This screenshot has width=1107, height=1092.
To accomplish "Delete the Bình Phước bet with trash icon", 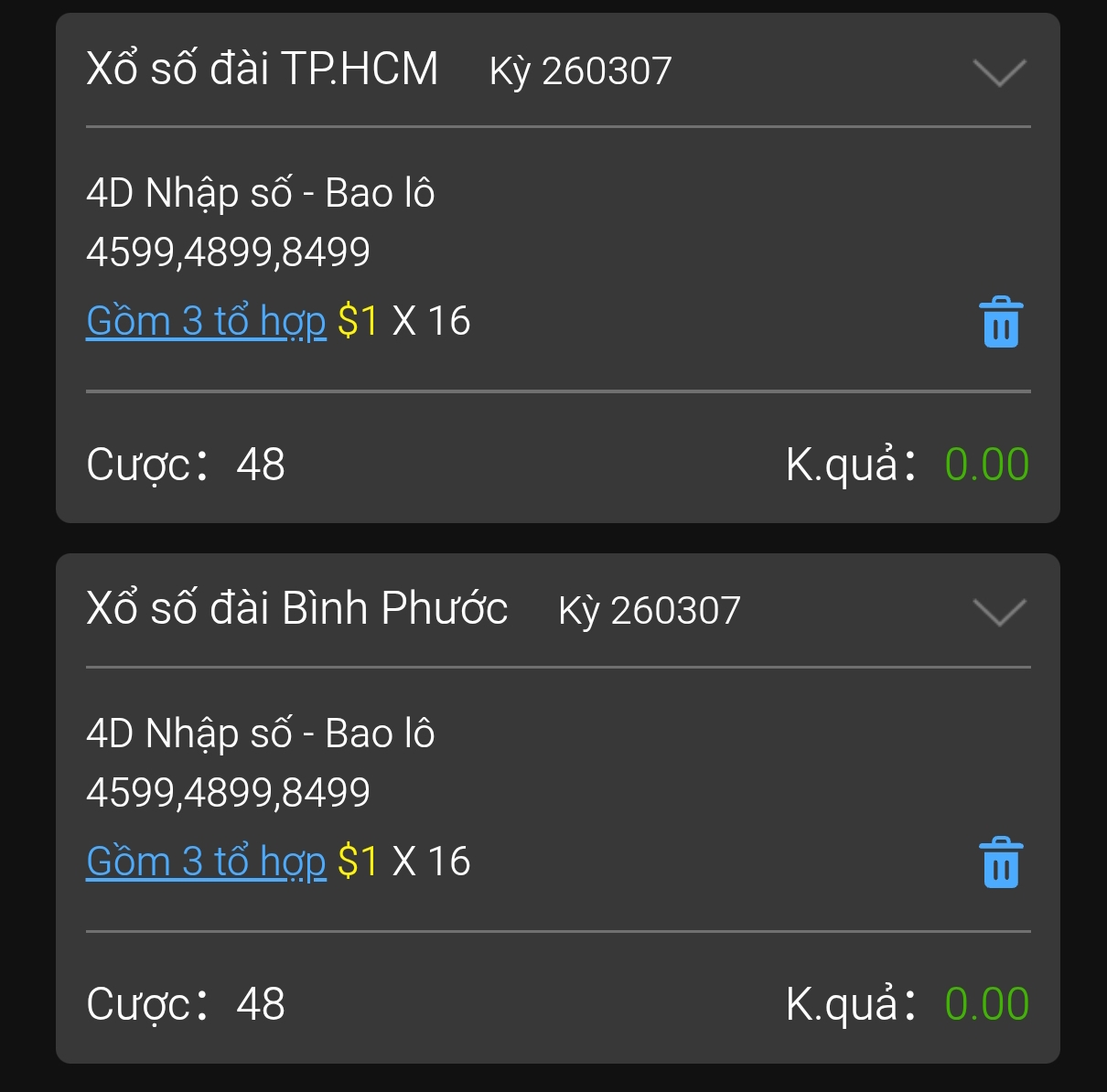I will point(1001,862).
